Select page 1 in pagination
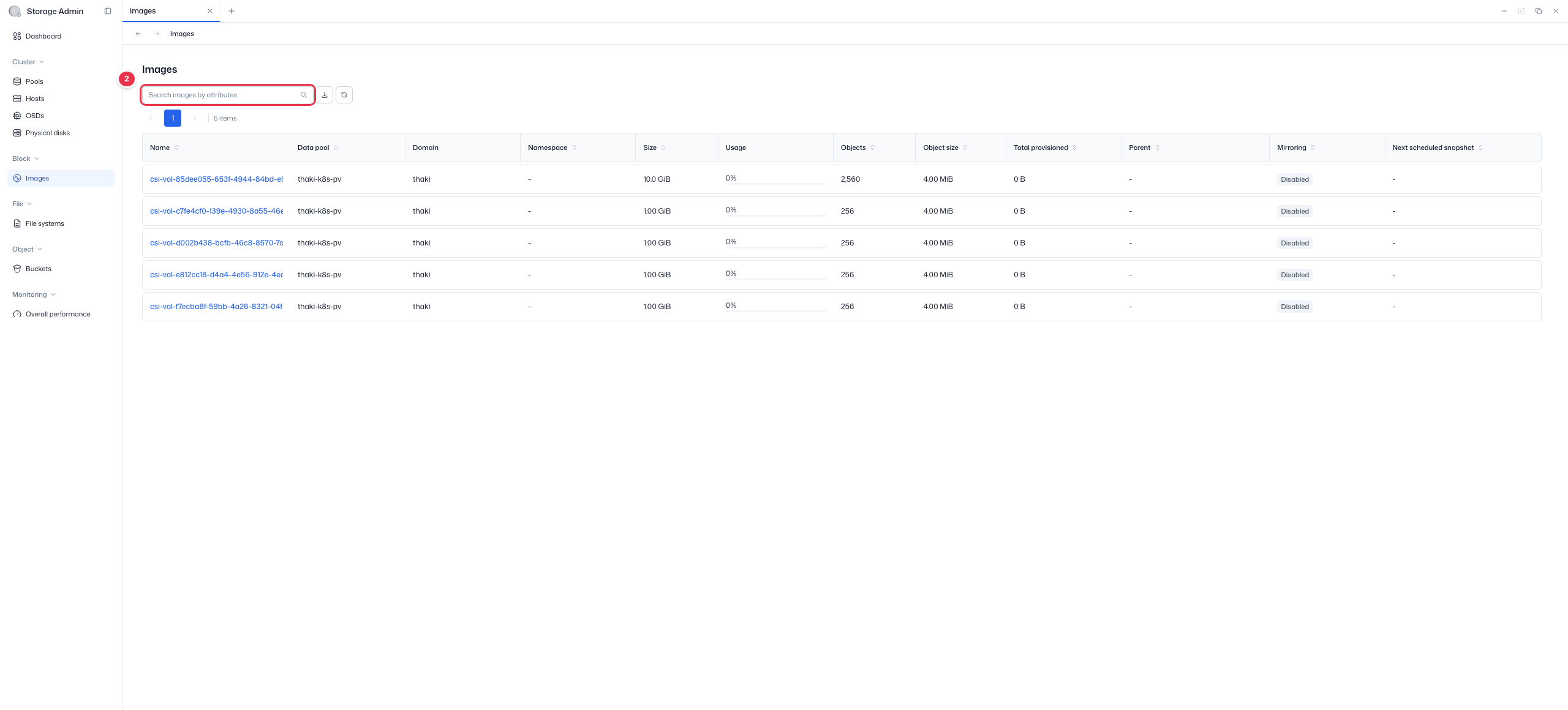 tap(173, 118)
